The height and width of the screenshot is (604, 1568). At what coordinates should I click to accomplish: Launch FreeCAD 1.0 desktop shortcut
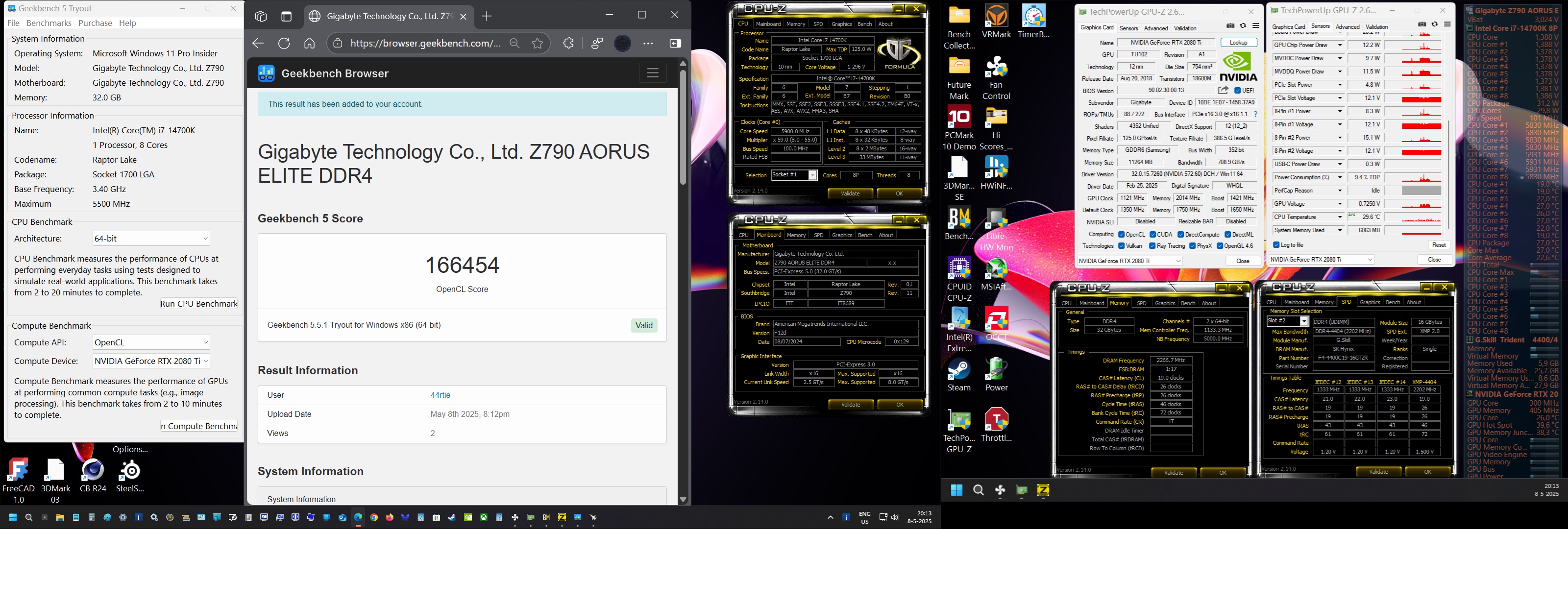pyautogui.click(x=19, y=480)
